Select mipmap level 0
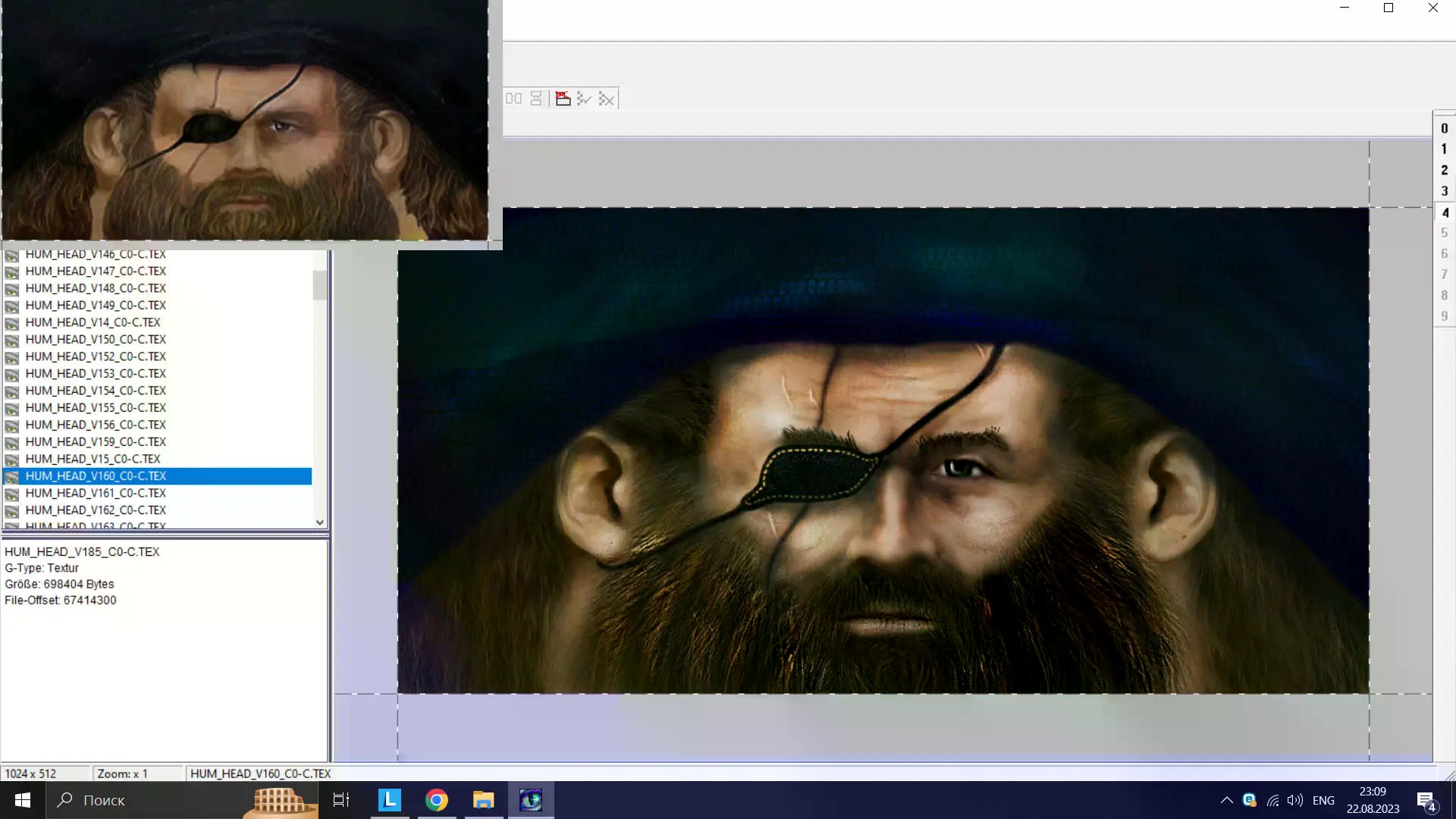This screenshot has height=819, width=1456. click(1444, 128)
